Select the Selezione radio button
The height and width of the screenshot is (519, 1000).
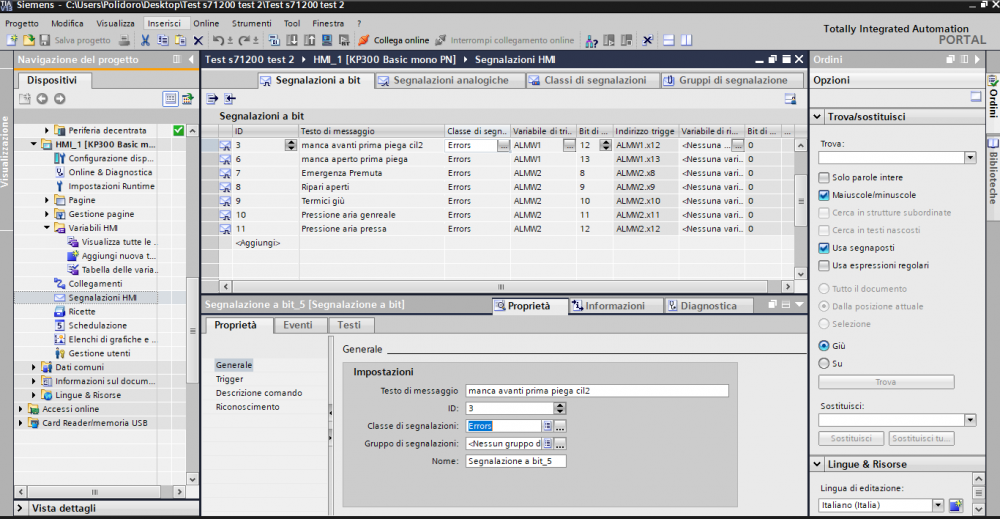click(x=824, y=324)
